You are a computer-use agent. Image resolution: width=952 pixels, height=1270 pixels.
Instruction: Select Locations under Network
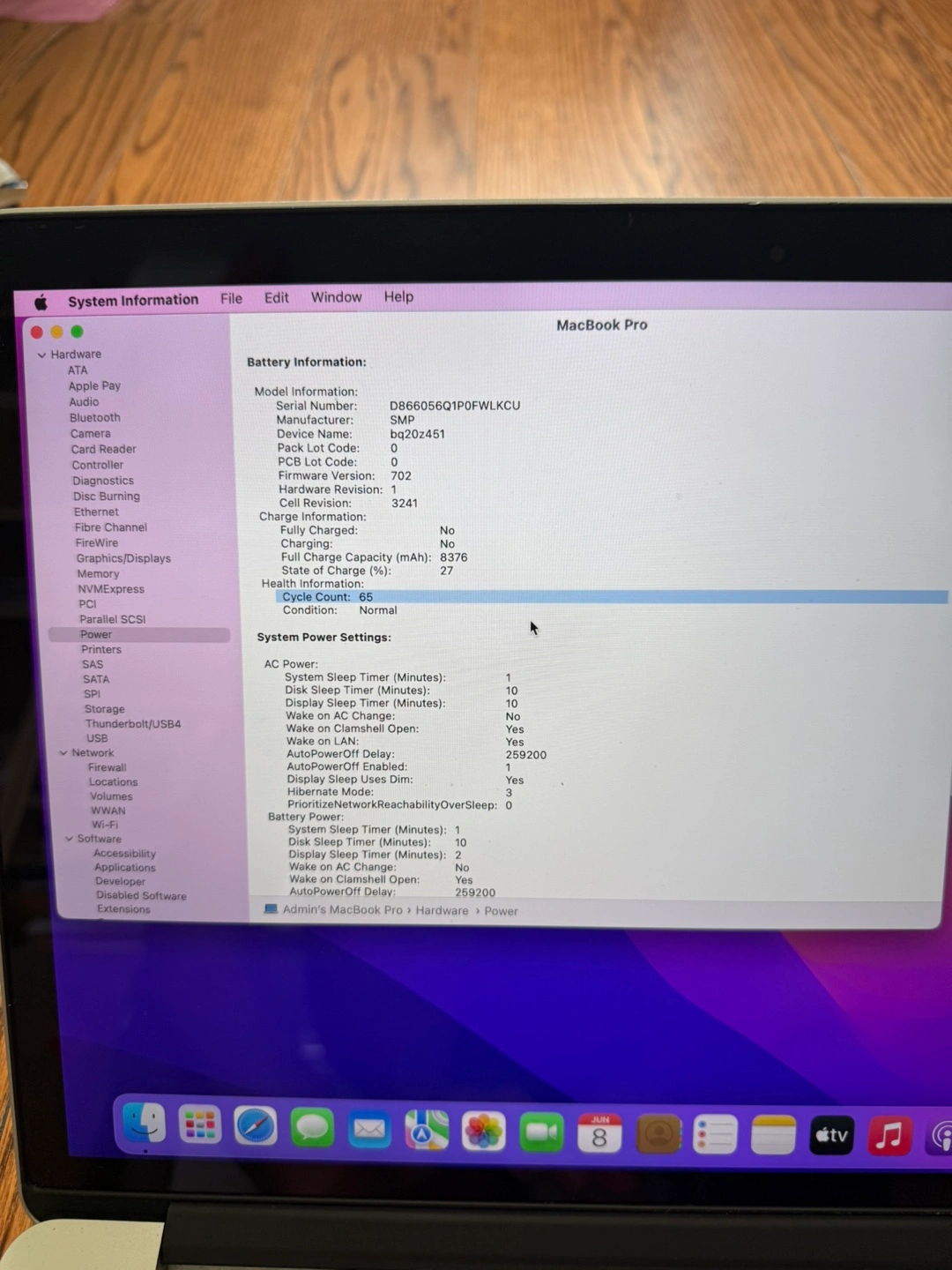tap(113, 782)
